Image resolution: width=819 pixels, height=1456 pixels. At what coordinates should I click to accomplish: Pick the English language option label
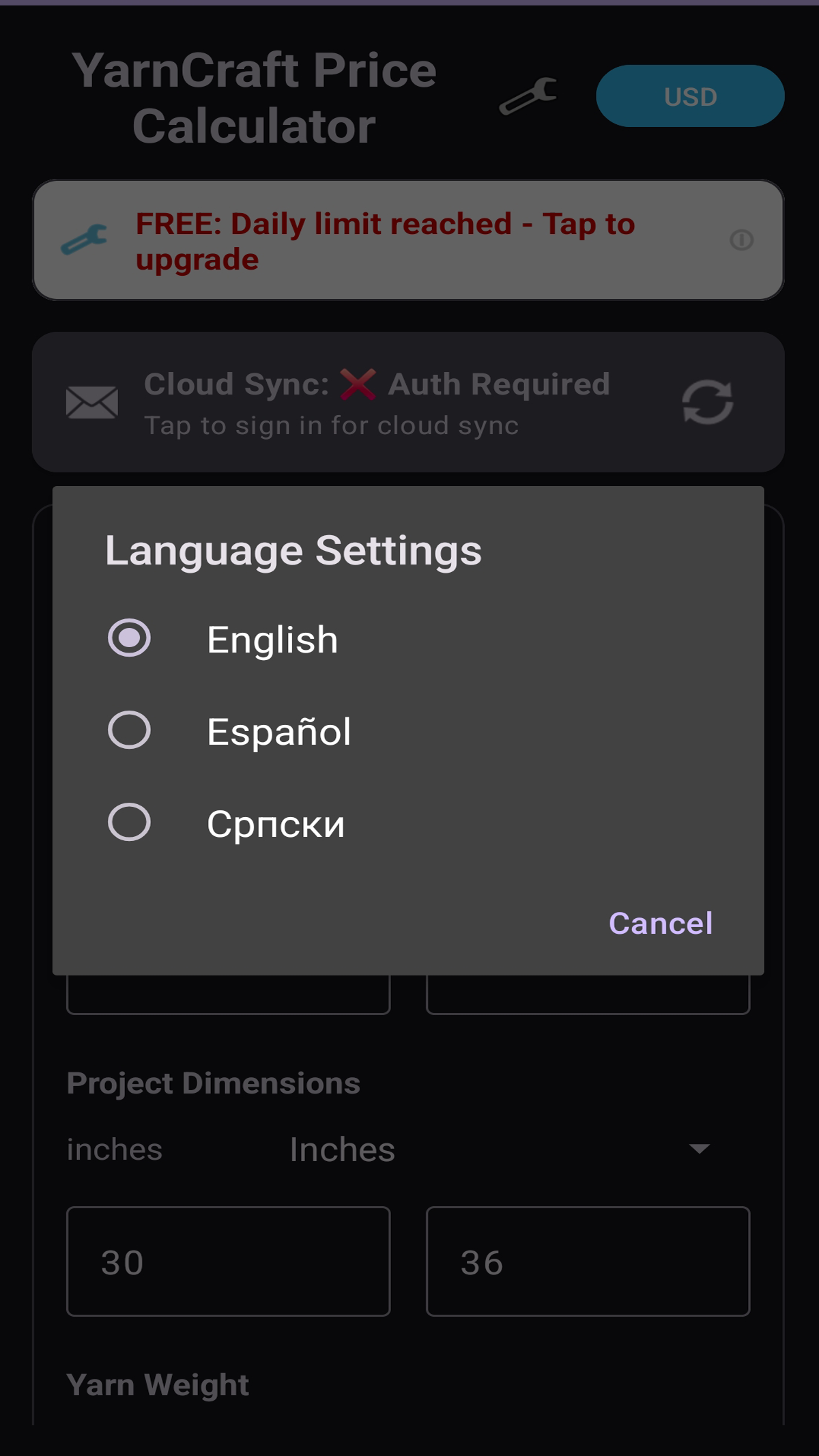click(272, 640)
